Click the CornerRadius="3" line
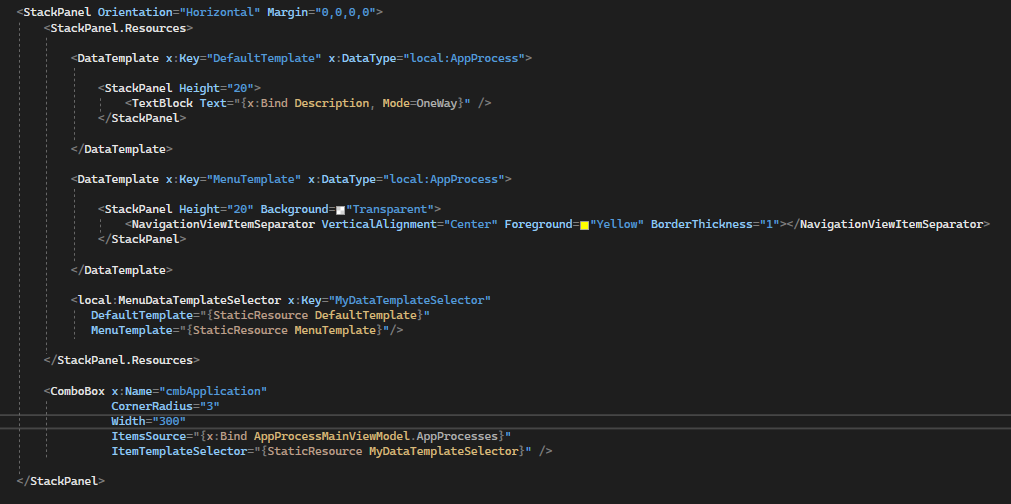The height and width of the screenshot is (504, 1011). click(x=166, y=407)
